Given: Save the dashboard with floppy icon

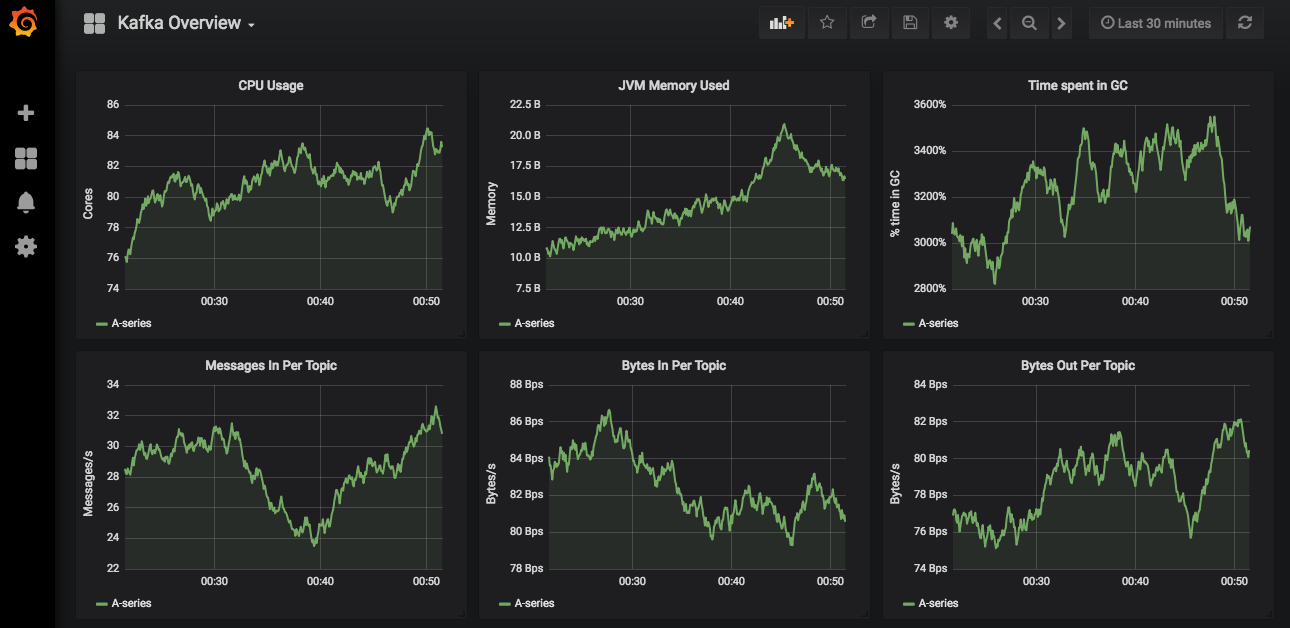Looking at the screenshot, I should coord(909,23).
